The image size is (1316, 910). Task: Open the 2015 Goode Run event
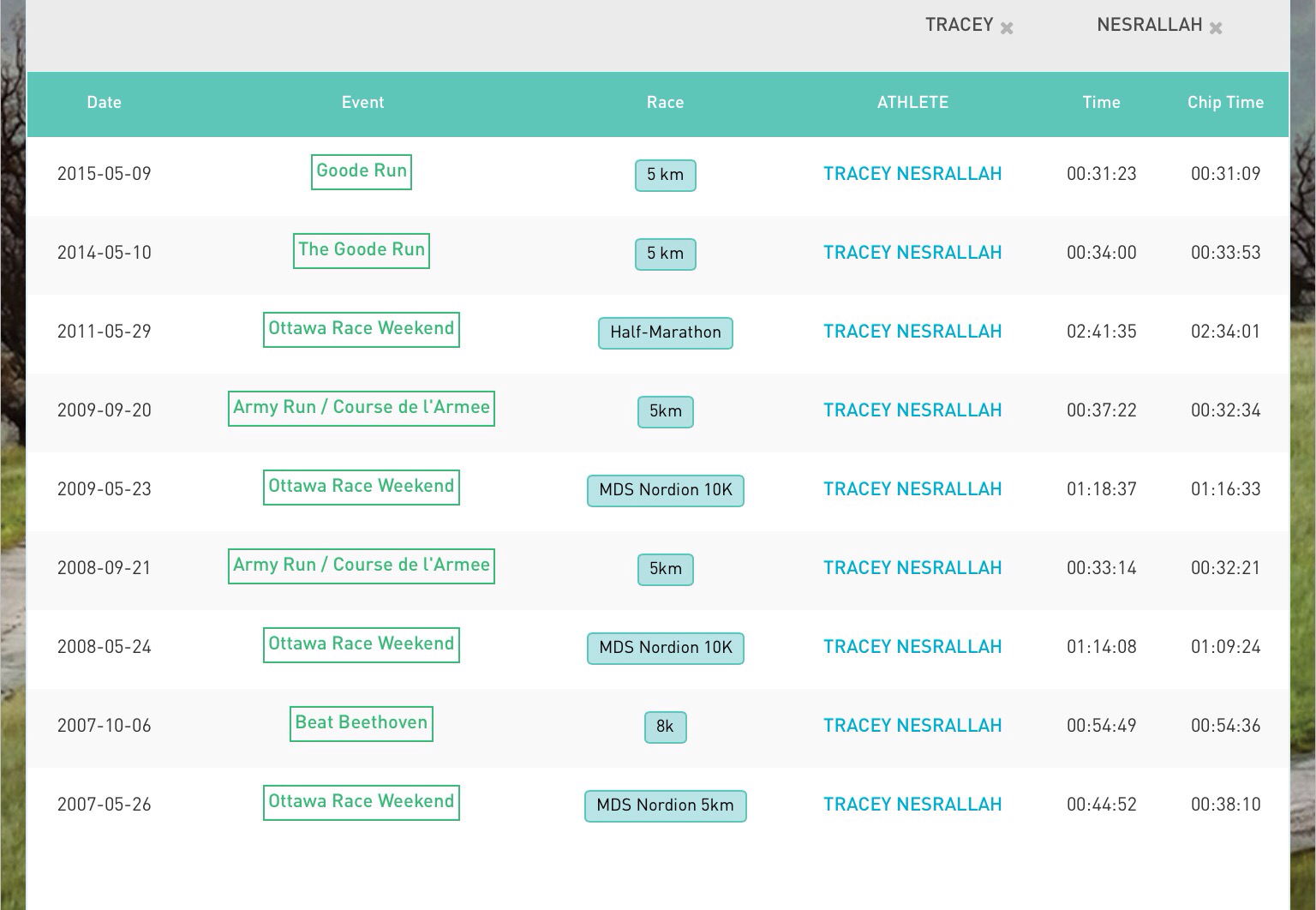click(361, 171)
